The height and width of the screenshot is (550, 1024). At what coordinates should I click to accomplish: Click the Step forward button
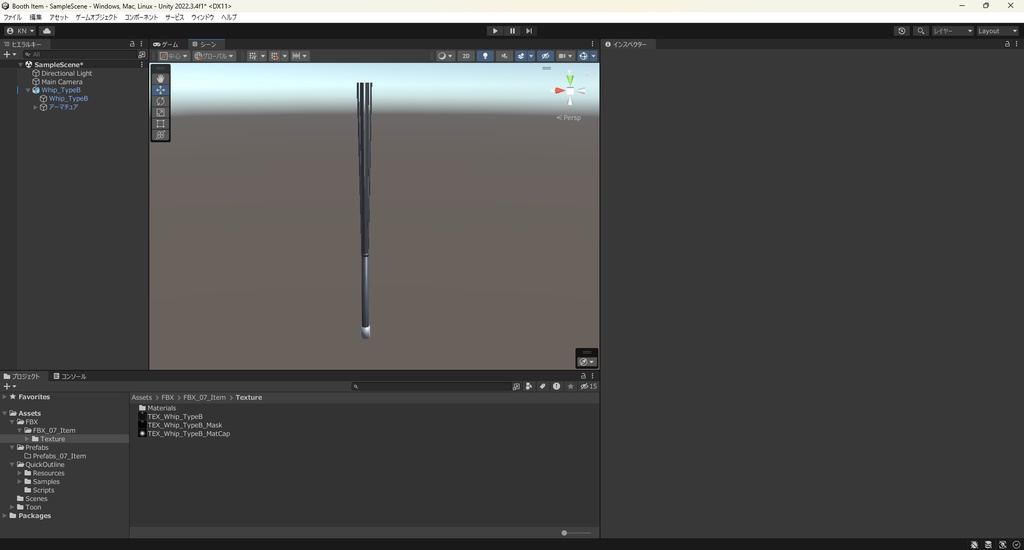[529, 31]
